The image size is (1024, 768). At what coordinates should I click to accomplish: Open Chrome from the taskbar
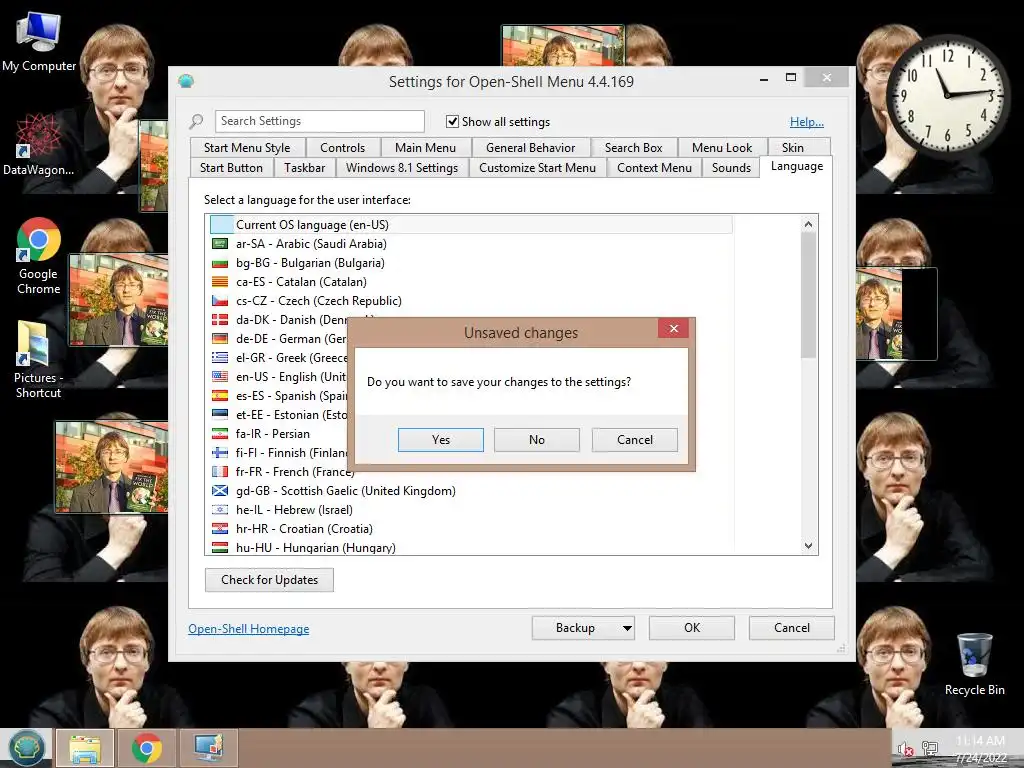[x=147, y=748]
